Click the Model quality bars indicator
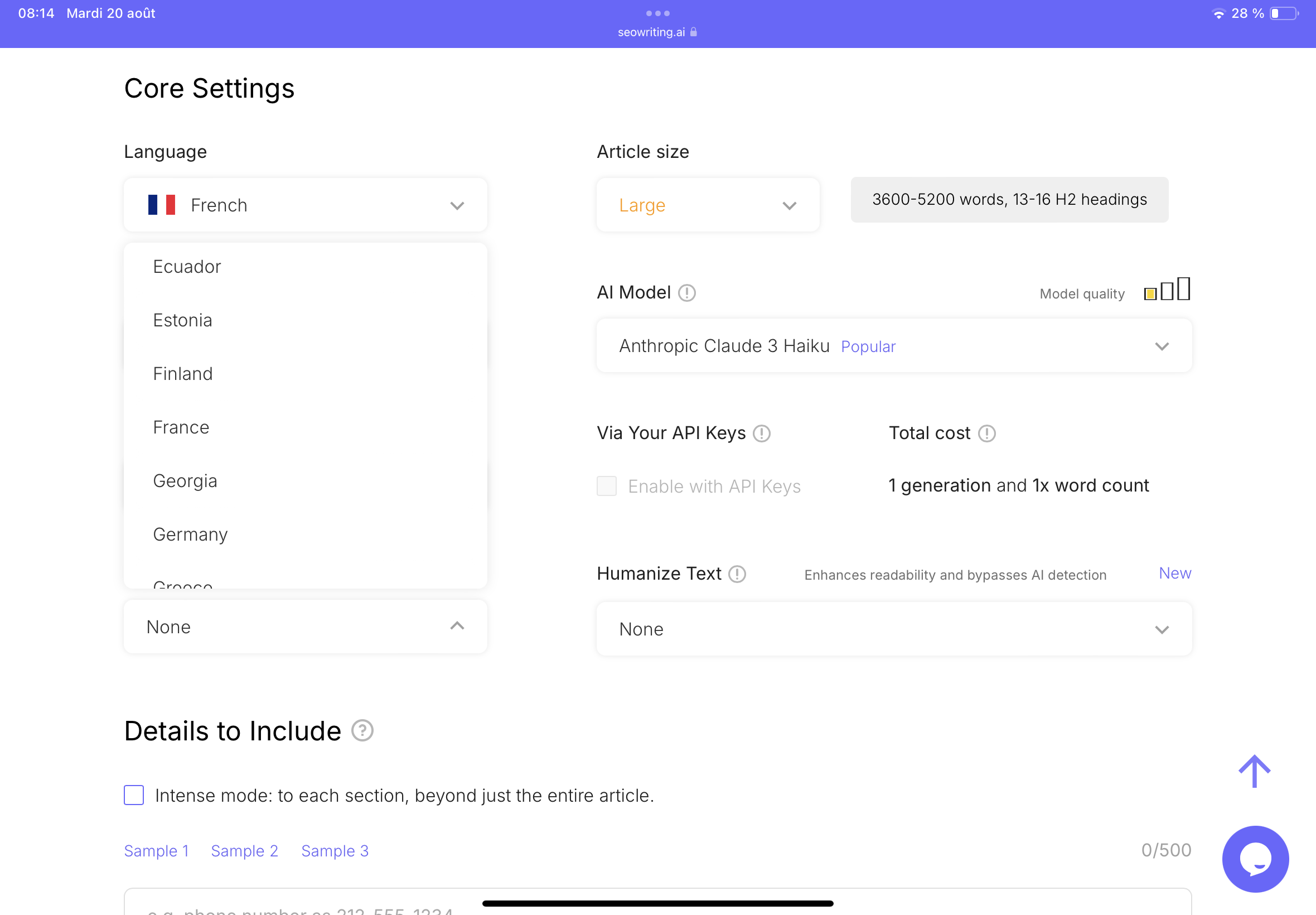Screen dimensions: 1316x915 tap(1167, 289)
